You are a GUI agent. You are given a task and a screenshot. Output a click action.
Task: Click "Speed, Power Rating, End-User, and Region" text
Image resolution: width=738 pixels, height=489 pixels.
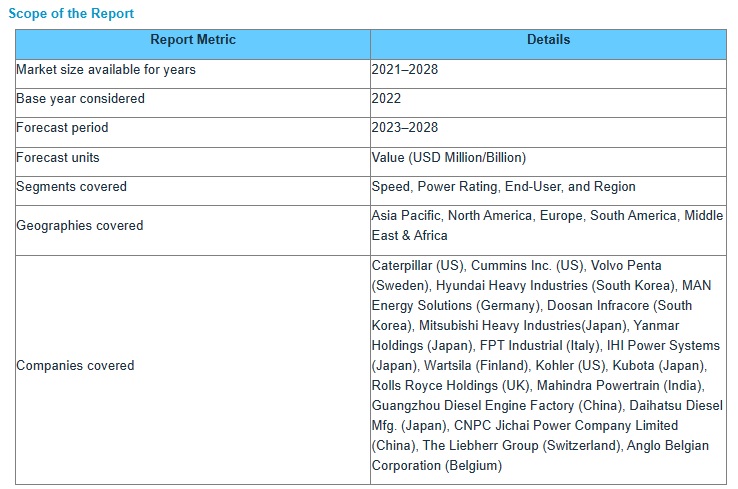tap(503, 187)
